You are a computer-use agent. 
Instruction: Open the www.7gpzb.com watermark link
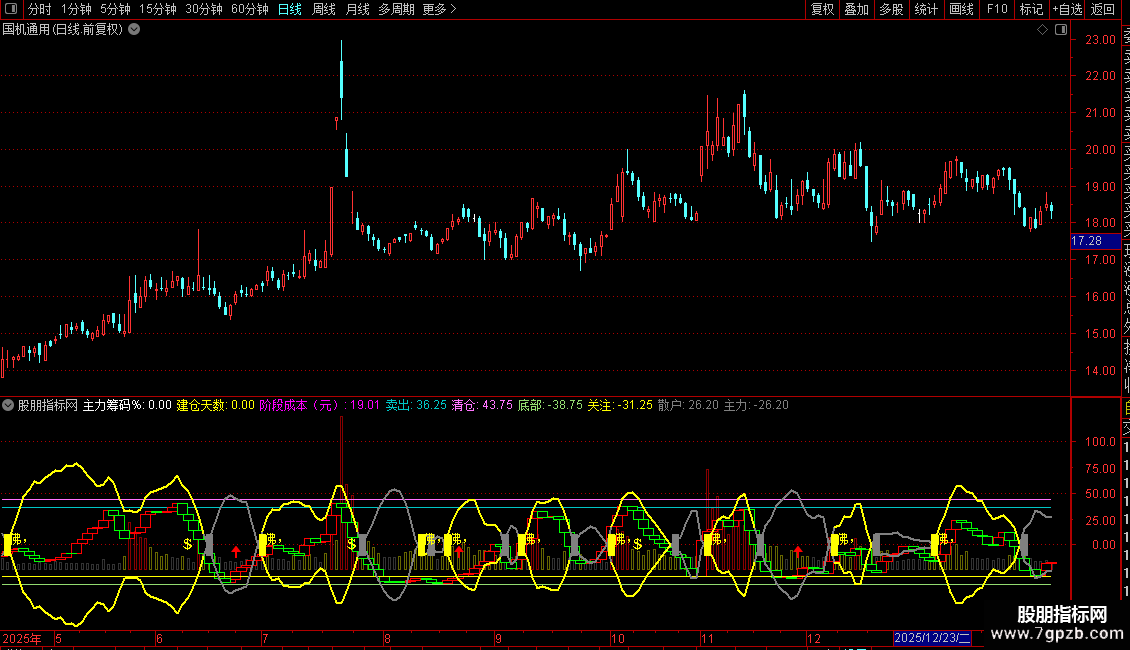(x=1060, y=635)
